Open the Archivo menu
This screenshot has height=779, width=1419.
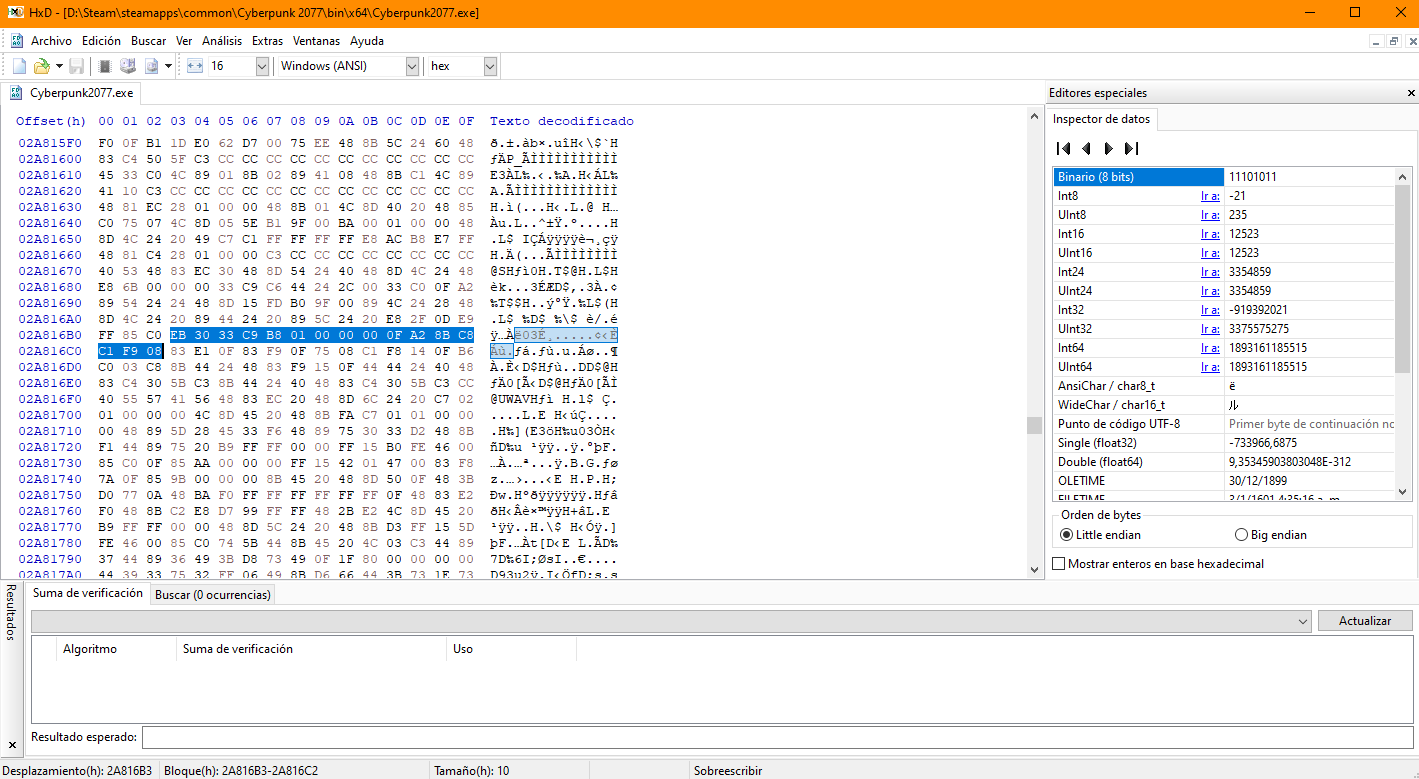(51, 41)
